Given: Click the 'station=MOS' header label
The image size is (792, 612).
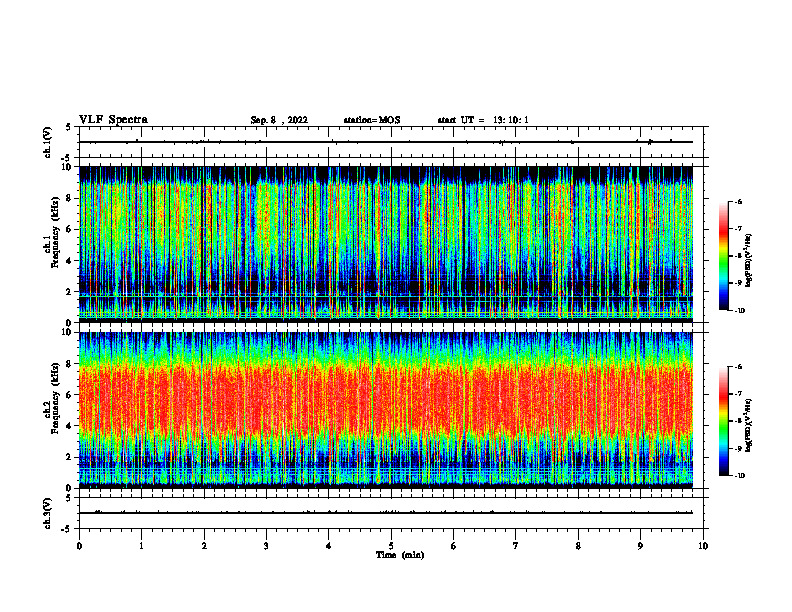Looking at the screenshot, I should [372, 120].
